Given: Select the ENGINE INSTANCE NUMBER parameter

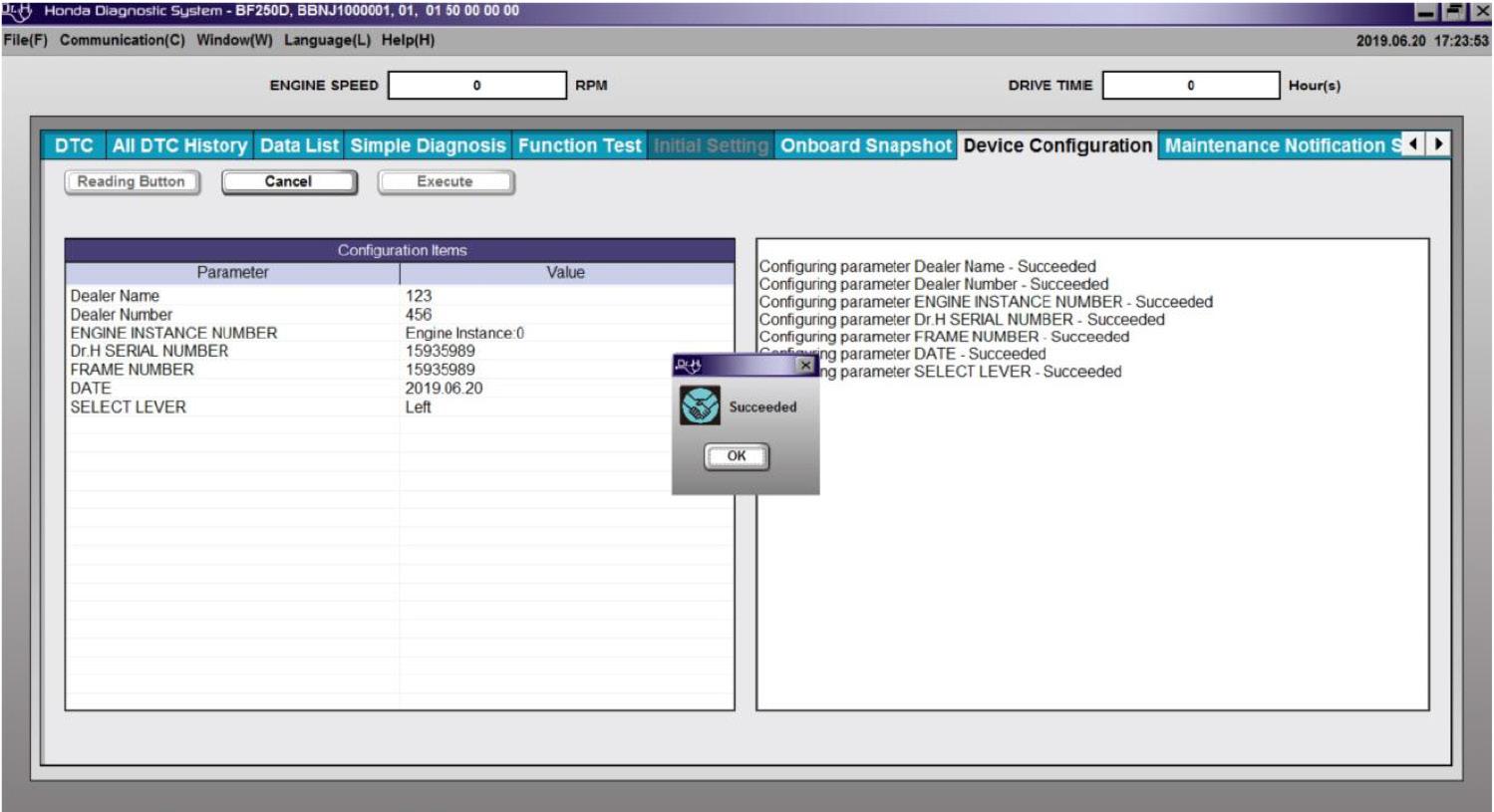Looking at the screenshot, I should [173, 333].
